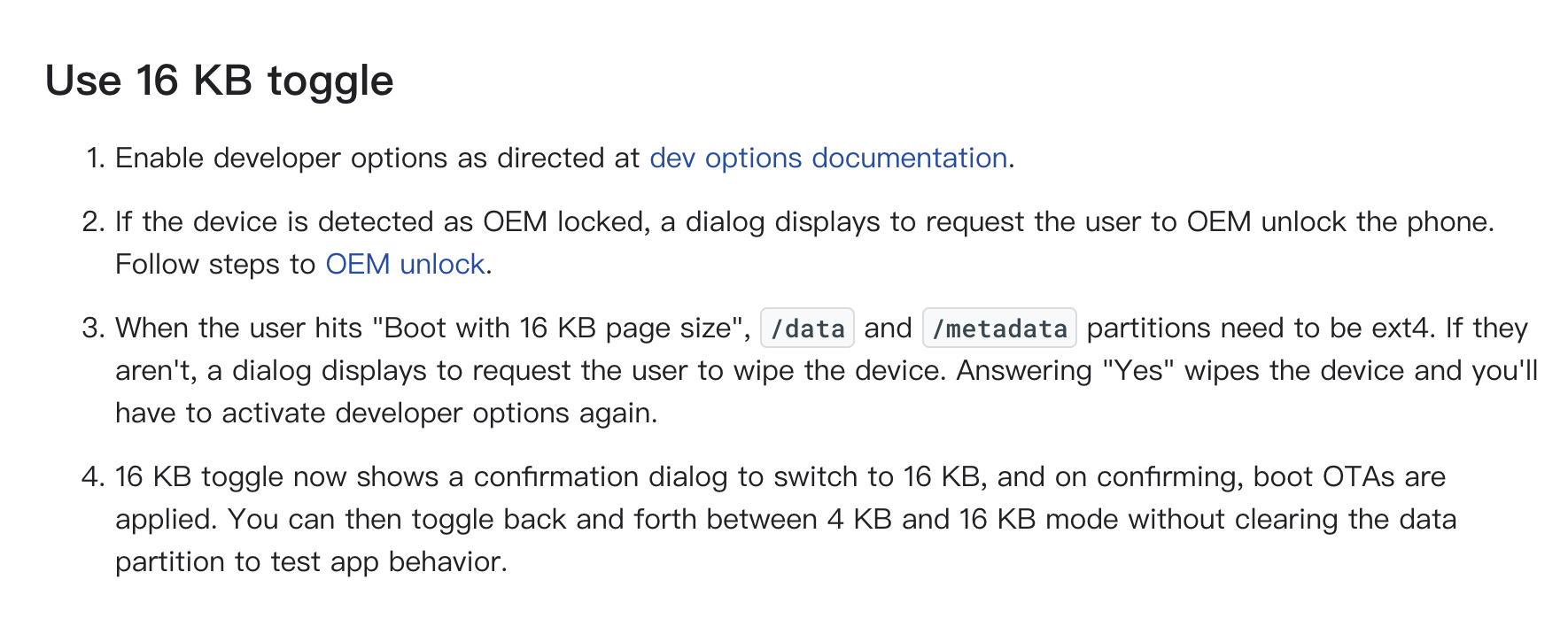The image size is (1568, 634).
Task: Click the /metadata inline code chip
Action: tap(999, 328)
